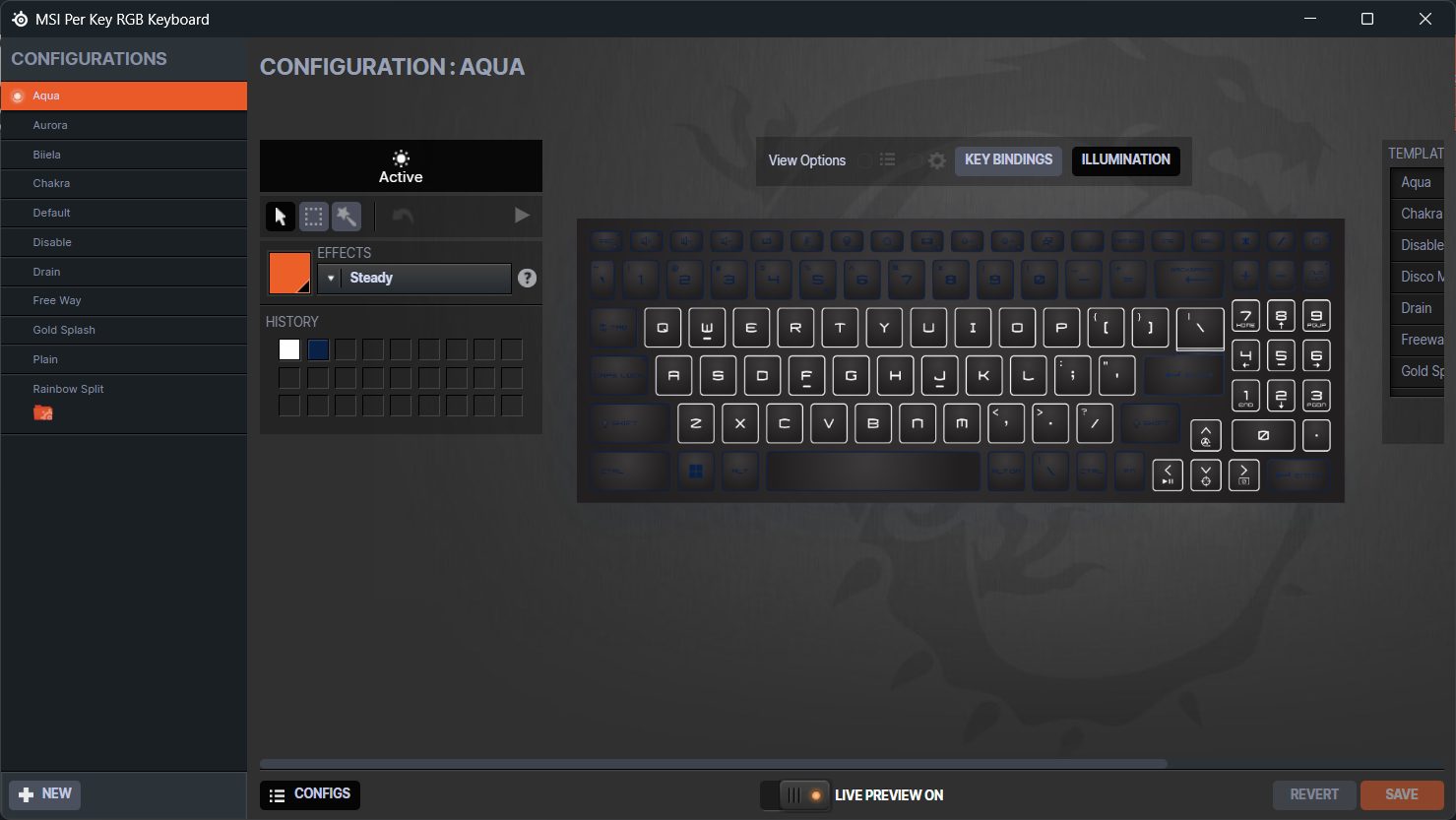Click the View Options list icon

click(x=887, y=160)
